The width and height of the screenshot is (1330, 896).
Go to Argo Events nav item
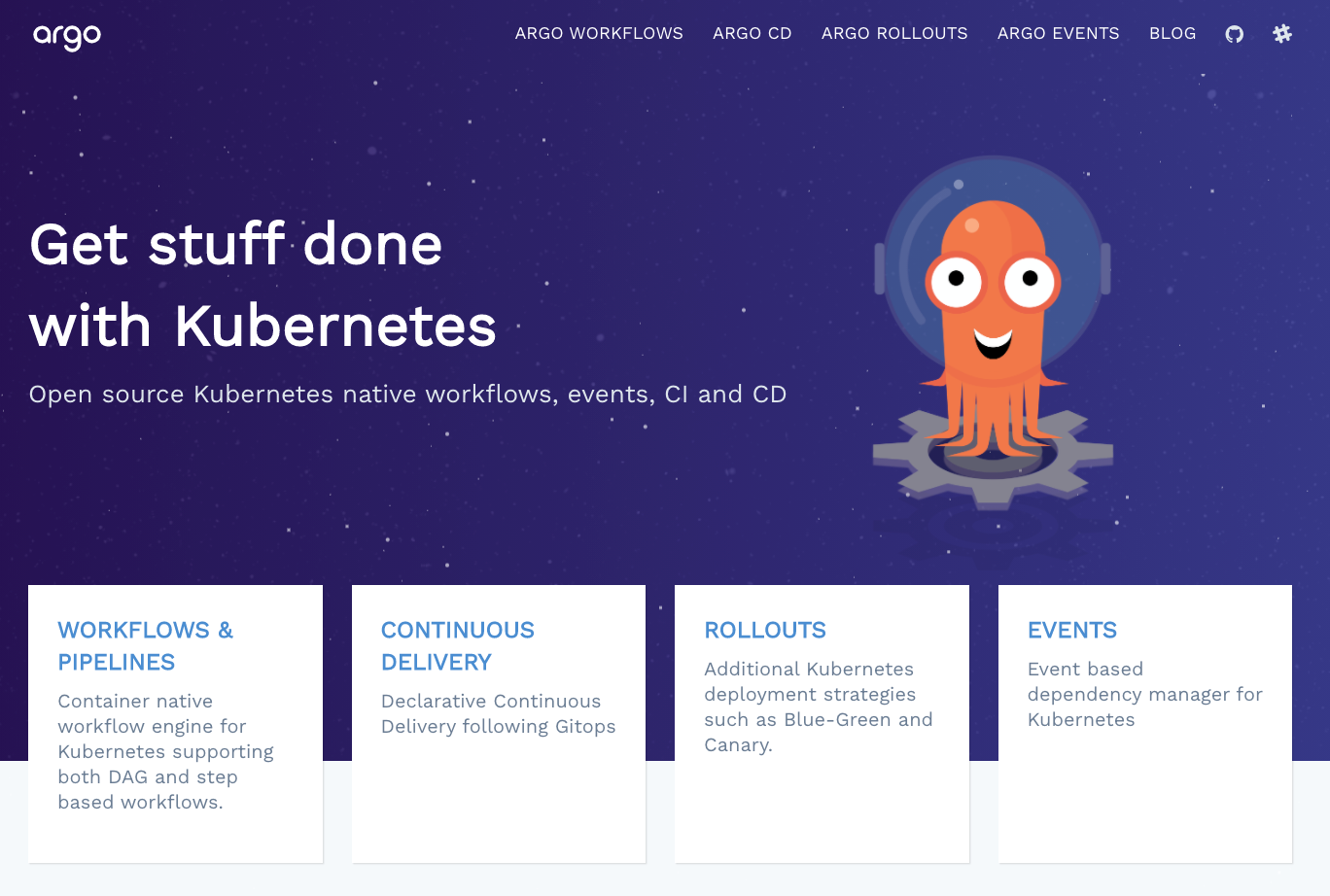[x=1059, y=33]
